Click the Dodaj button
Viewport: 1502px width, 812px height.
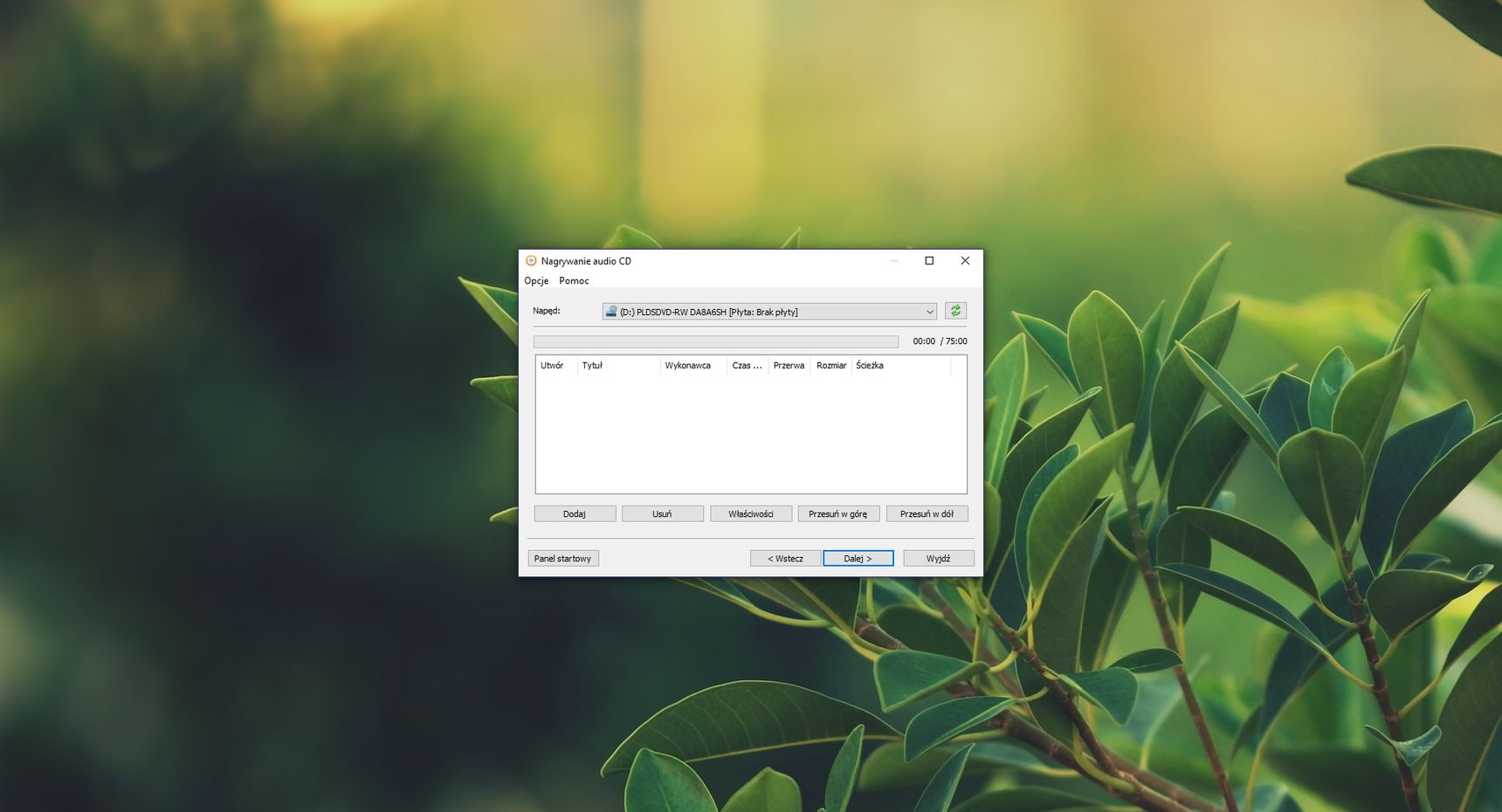(x=575, y=513)
